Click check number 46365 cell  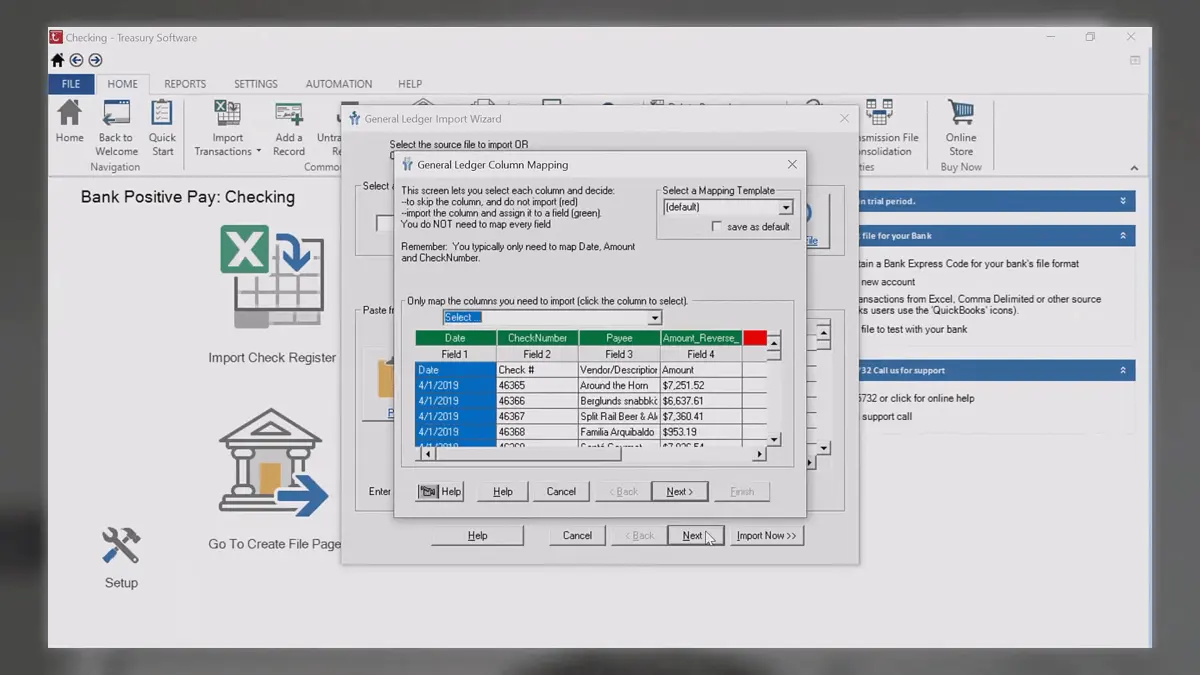point(537,385)
